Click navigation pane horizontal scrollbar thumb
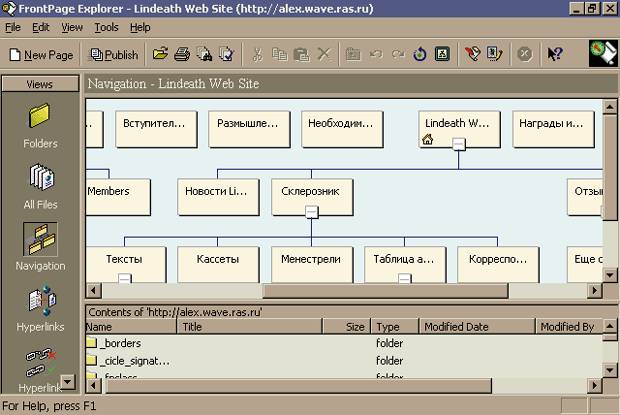The height and width of the screenshot is (415, 620). tap(386, 291)
